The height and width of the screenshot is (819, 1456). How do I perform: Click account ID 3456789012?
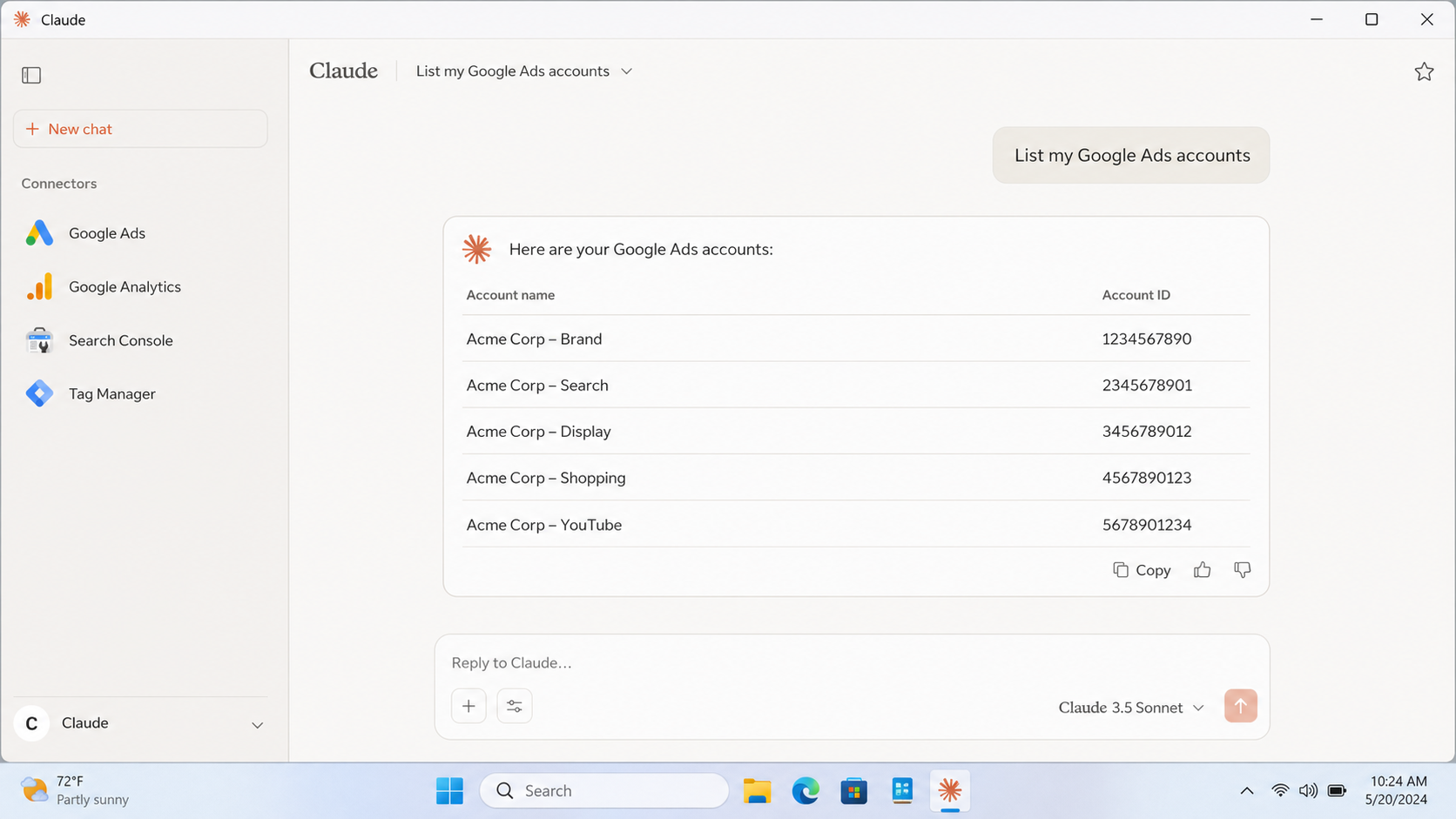click(1147, 432)
